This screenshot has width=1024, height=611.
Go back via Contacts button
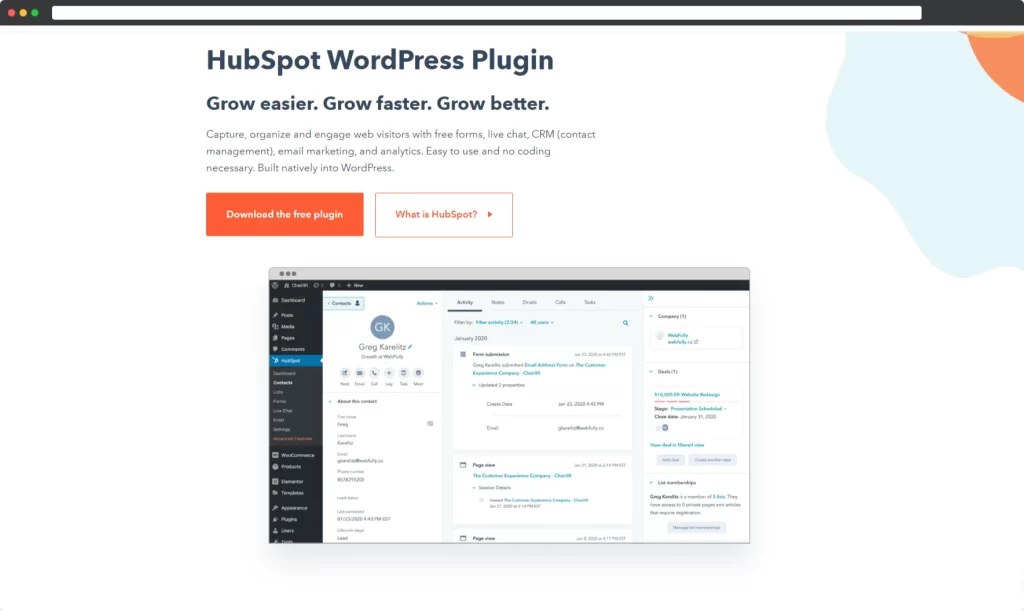pos(344,303)
